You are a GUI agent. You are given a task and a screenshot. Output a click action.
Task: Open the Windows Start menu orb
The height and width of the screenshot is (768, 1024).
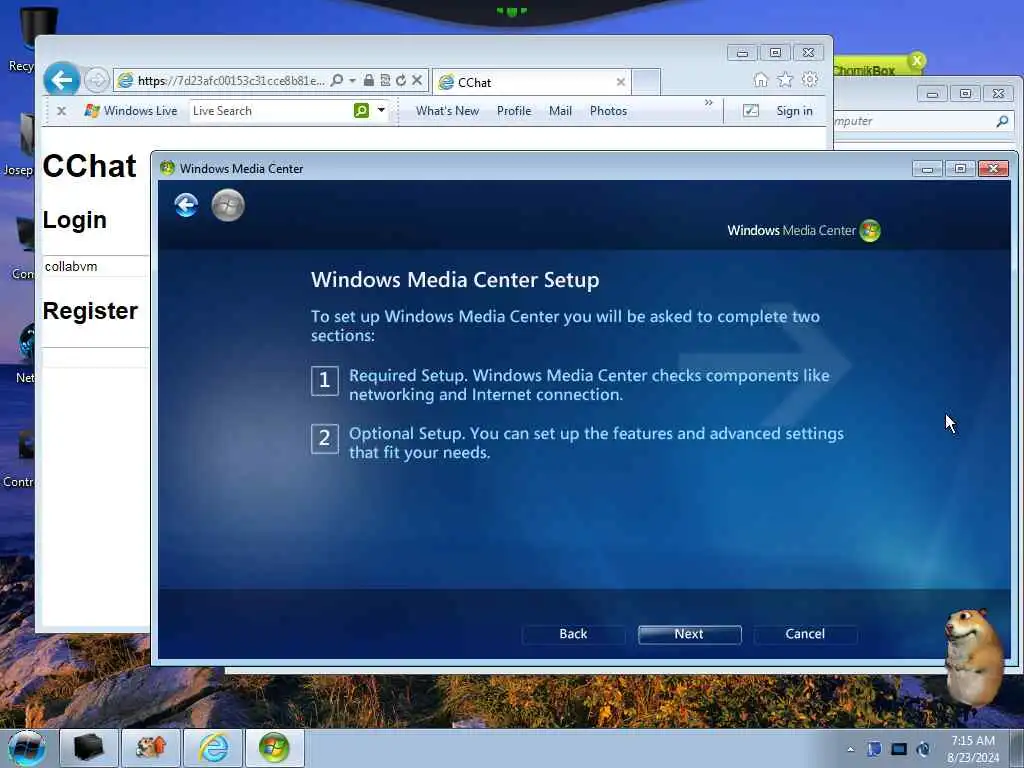point(27,748)
